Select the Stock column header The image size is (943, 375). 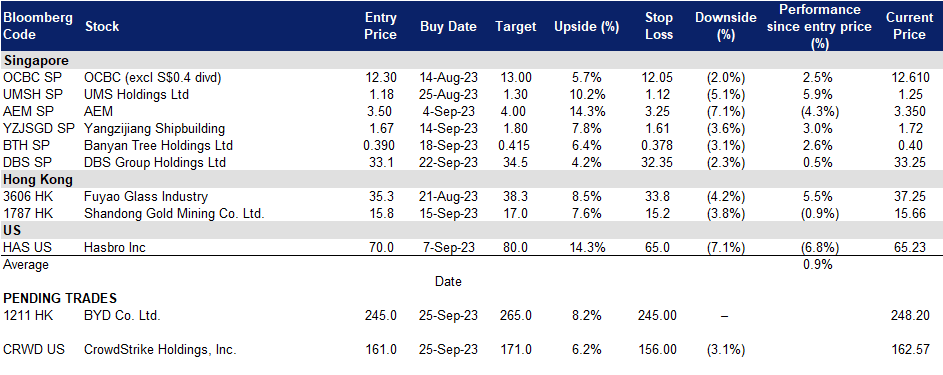click(102, 26)
